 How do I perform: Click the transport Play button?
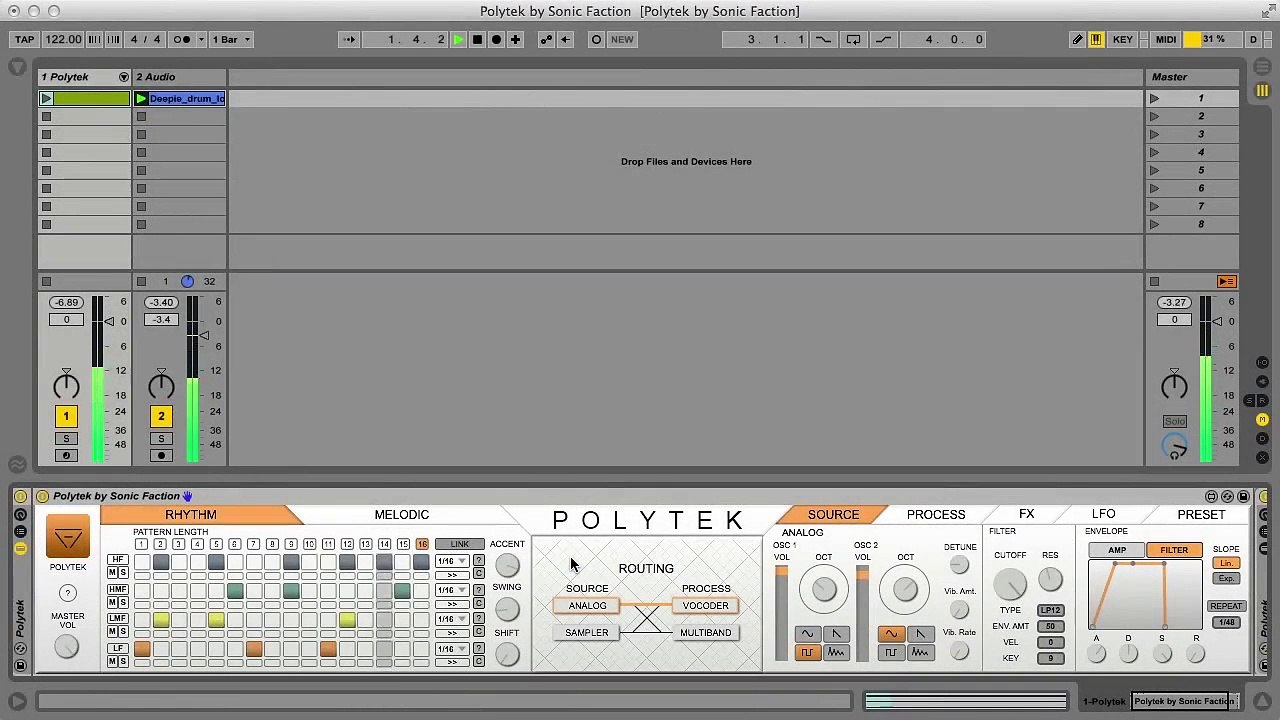(458, 39)
